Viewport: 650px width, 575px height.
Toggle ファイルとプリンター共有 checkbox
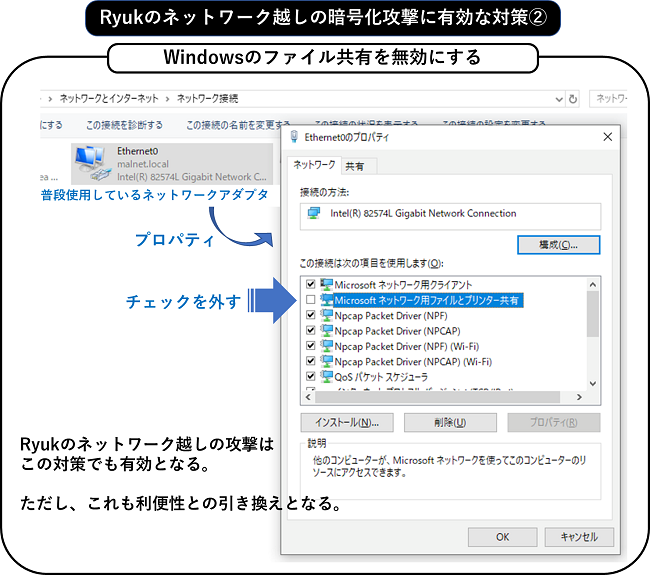(310, 299)
